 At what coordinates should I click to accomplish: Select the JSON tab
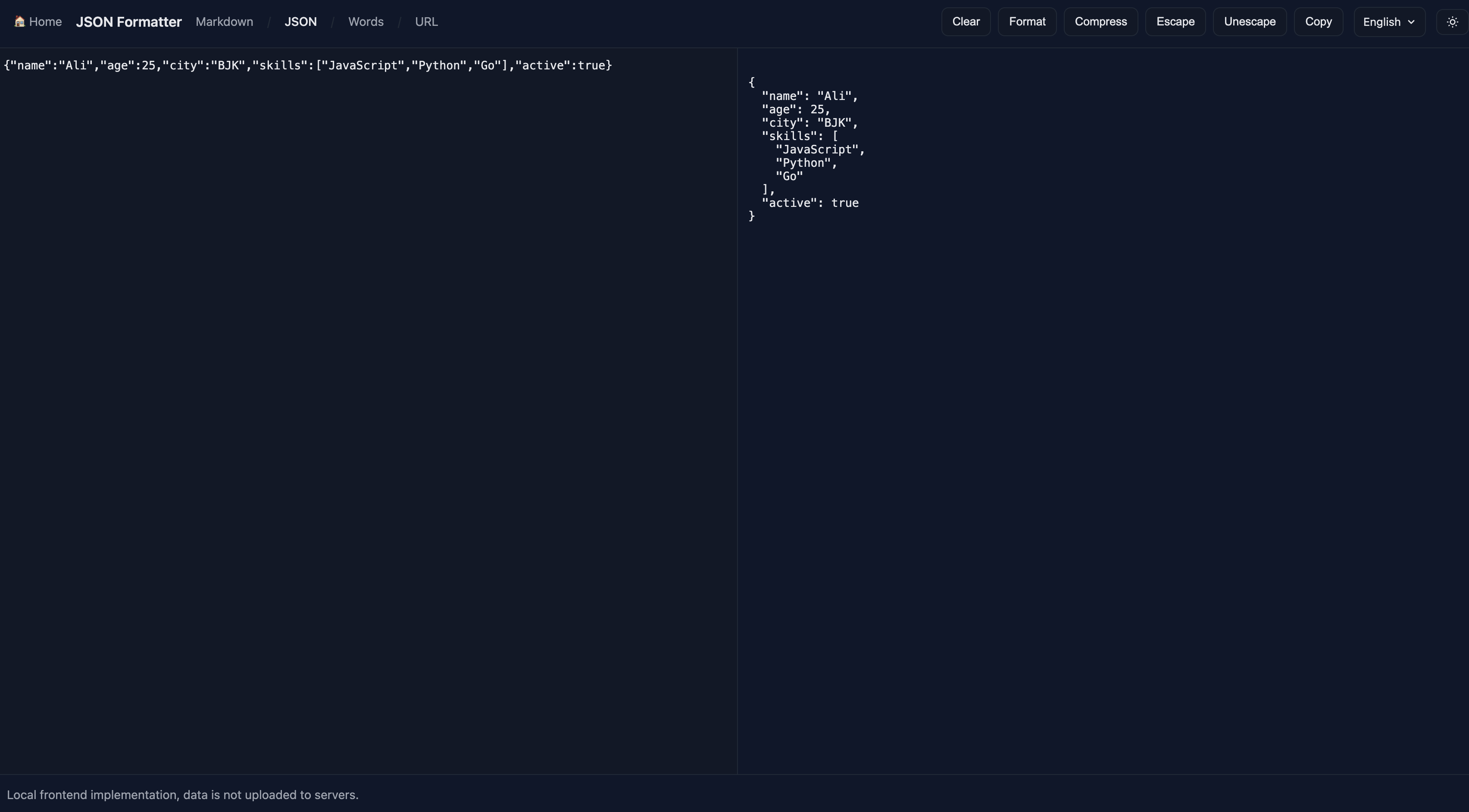(300, 22)
